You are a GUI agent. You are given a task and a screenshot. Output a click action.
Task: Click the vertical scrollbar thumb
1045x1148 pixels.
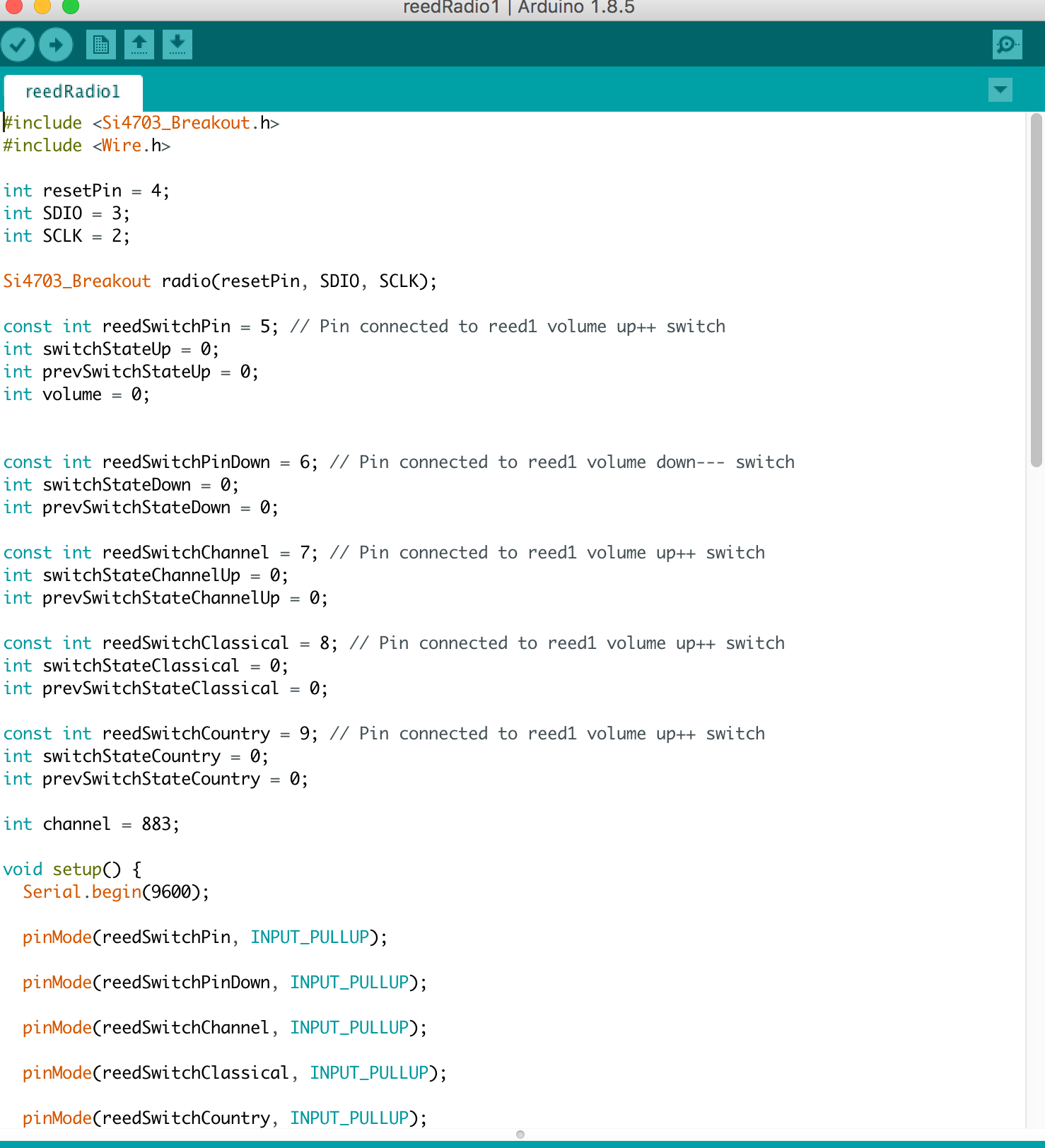click(1037, 290)
